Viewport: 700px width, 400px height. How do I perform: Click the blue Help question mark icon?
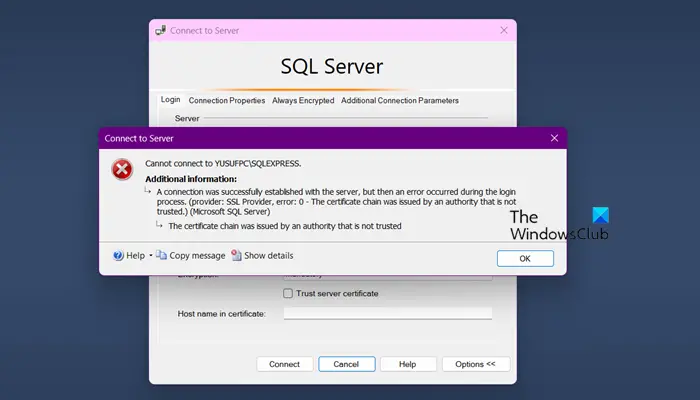(118, 255)
